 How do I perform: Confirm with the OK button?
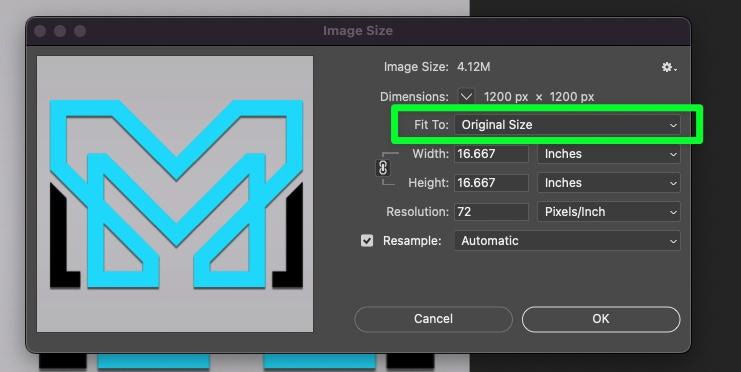point(601,319)
